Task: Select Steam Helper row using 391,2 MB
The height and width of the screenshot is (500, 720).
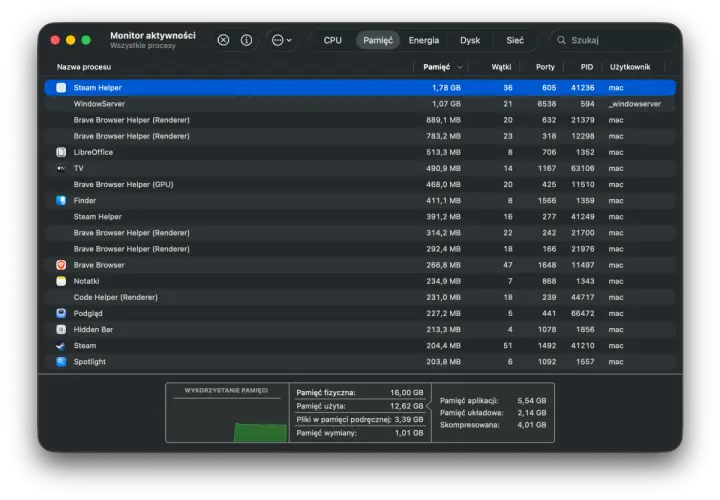Action: coord(360,217)
